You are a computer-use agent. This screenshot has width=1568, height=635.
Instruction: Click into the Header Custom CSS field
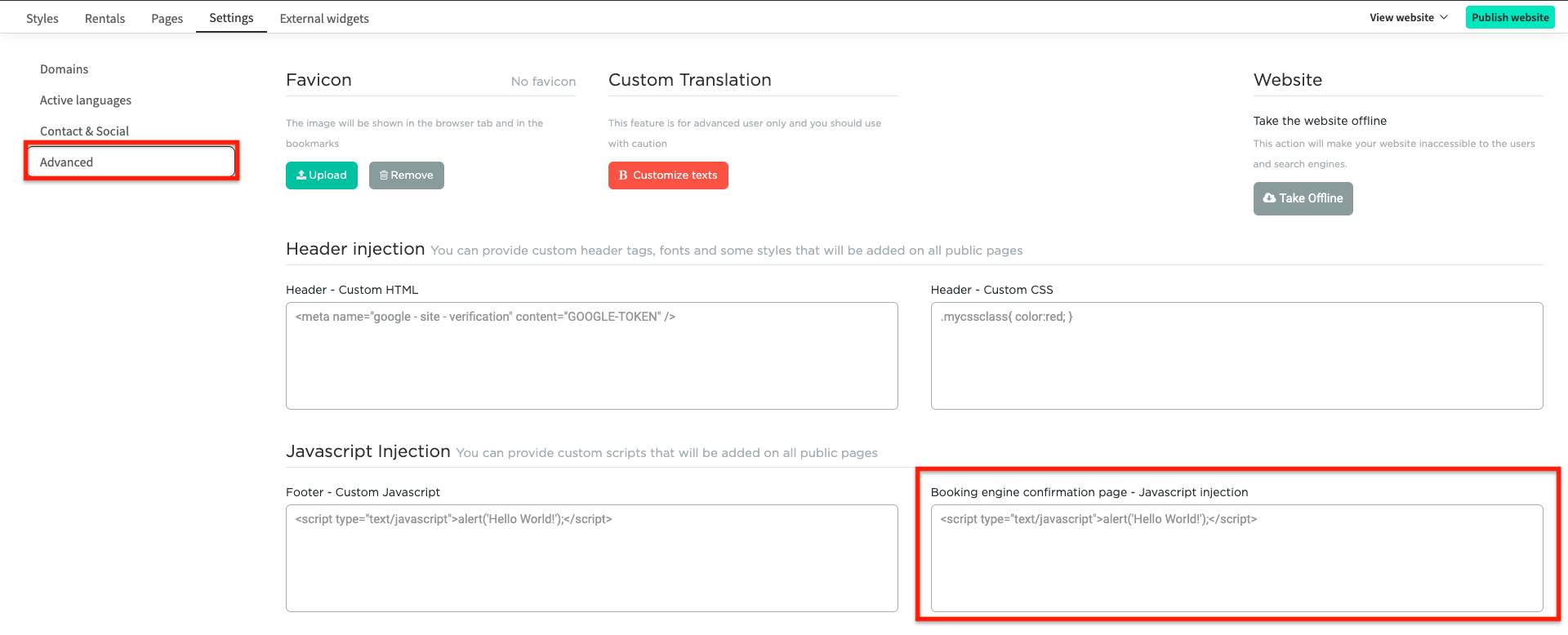[x=1236, y=356]
